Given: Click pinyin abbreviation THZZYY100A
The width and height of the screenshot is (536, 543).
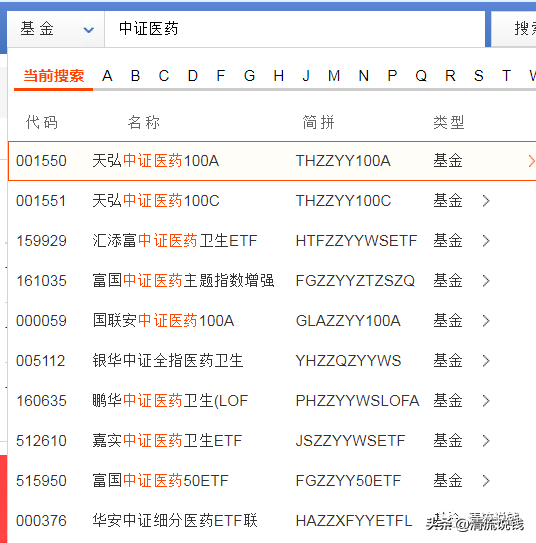Looking at the screenshot, I should click(x=343, y=161).
